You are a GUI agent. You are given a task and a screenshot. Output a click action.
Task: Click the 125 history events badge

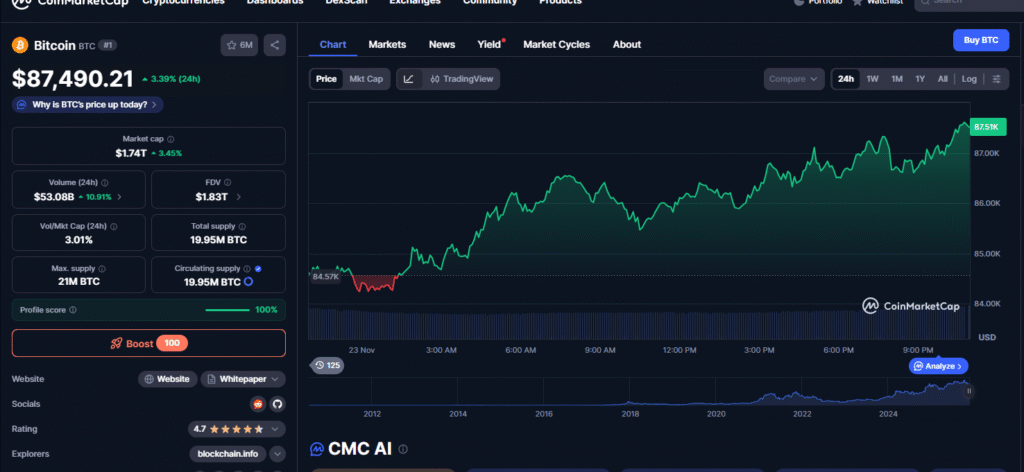tap(327, 366)
